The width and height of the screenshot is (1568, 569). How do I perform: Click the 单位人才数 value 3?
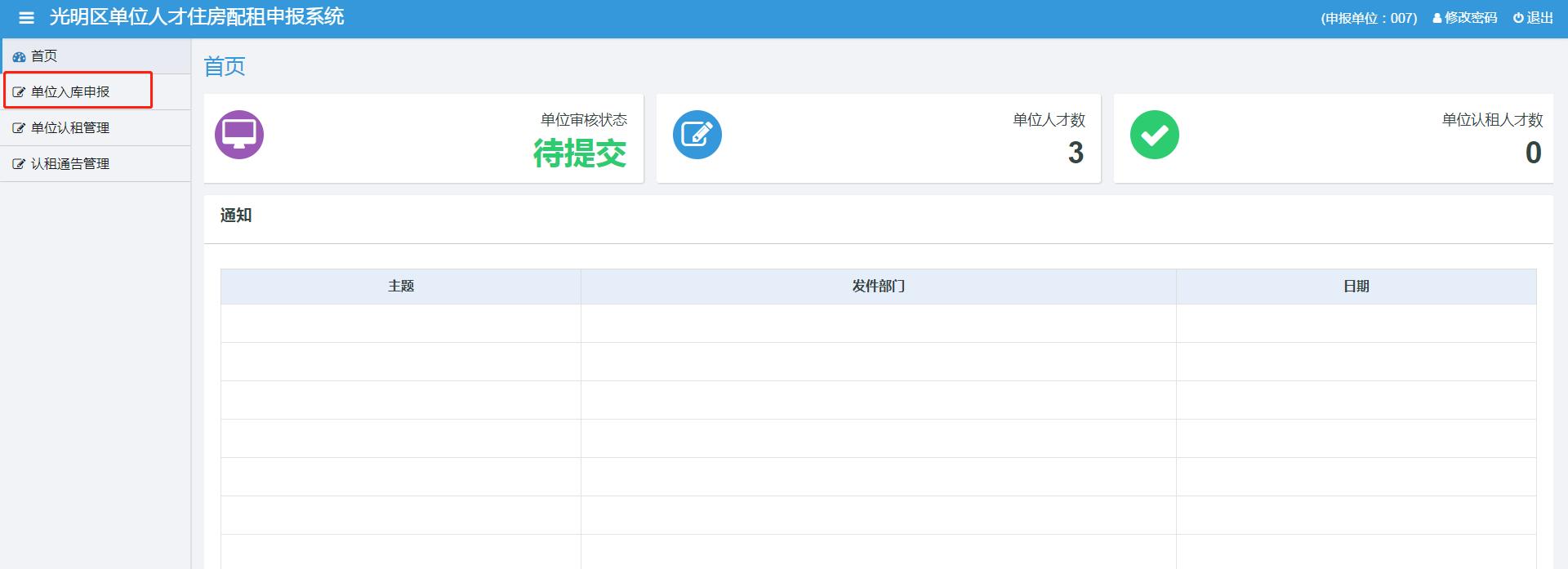(x=1076, y=153)
